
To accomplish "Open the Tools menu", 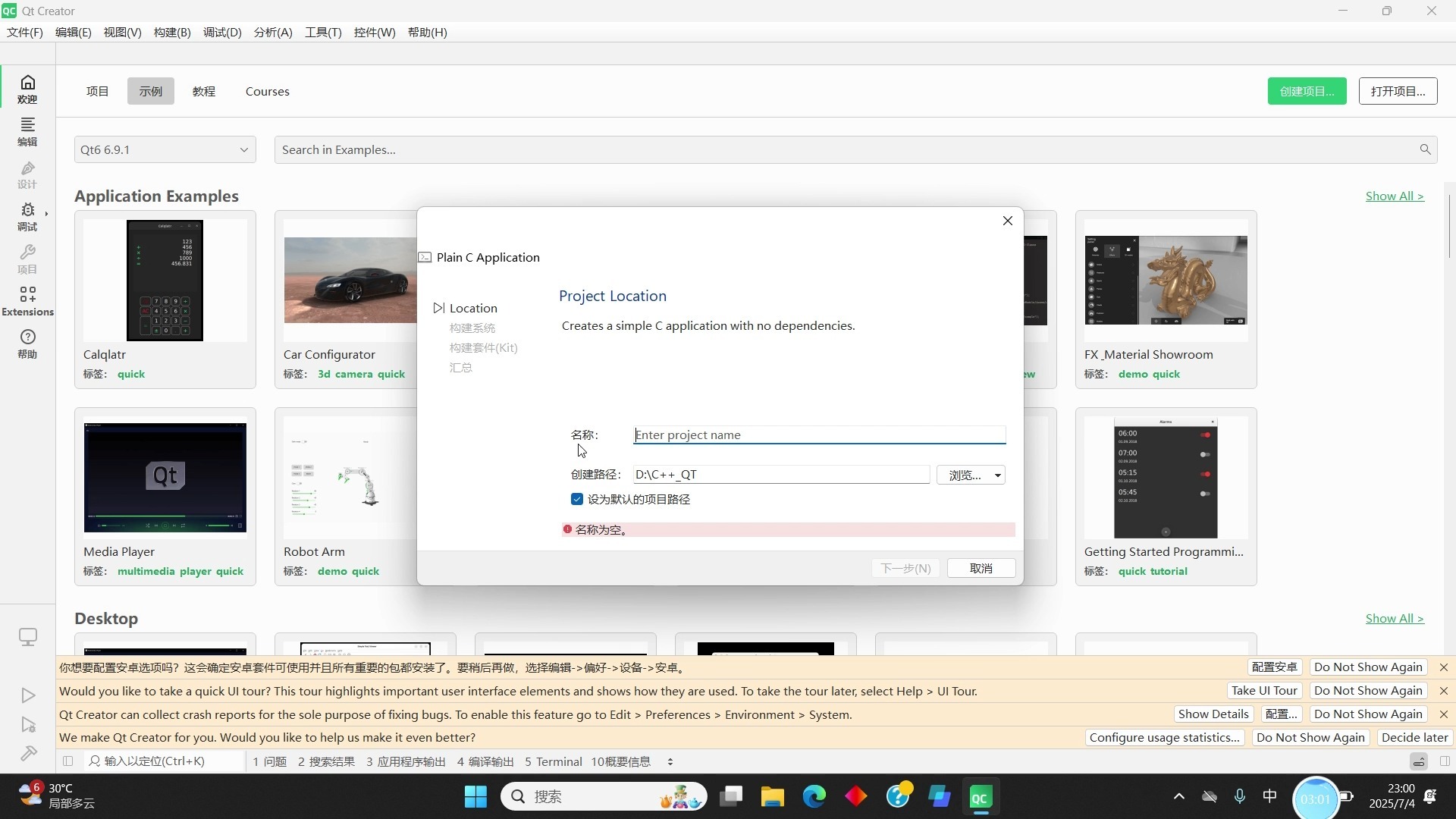I will click(323, 32).
